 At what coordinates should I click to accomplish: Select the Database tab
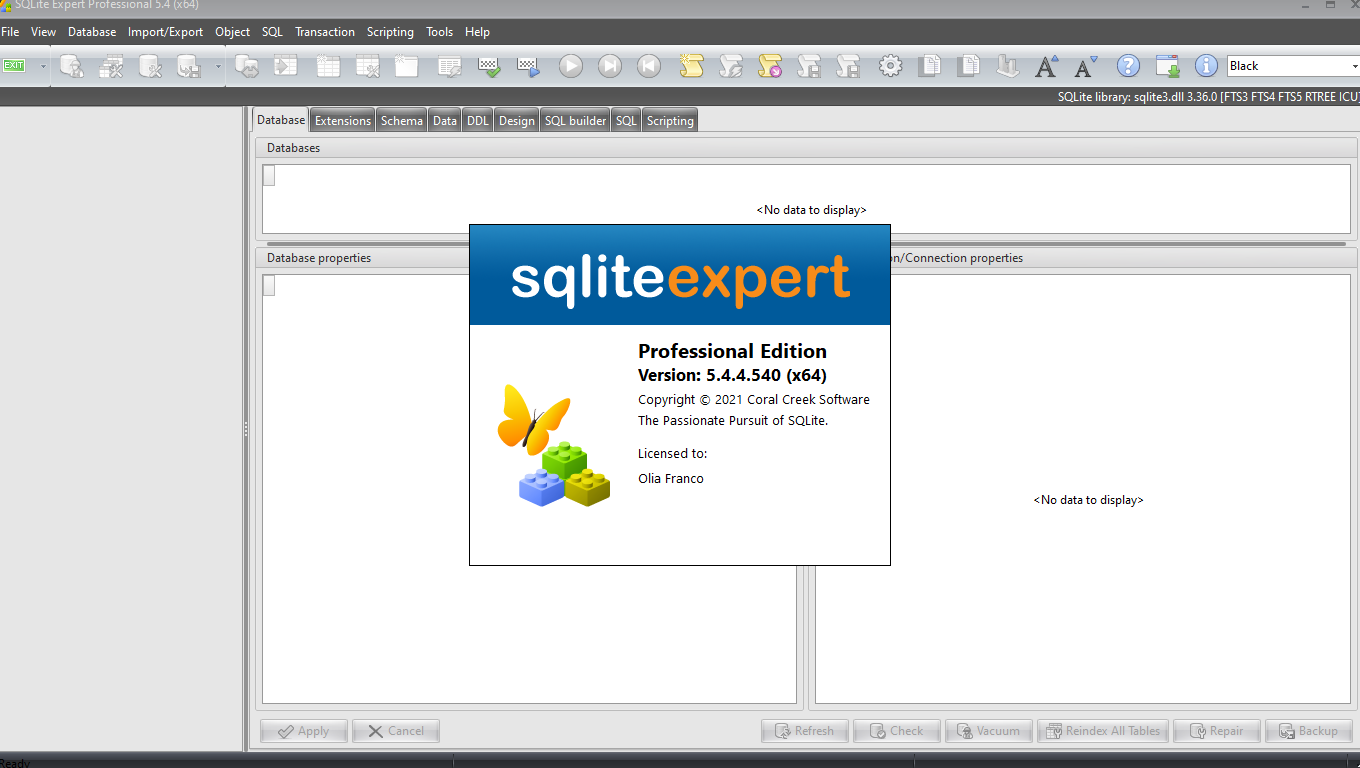[281, 119]
